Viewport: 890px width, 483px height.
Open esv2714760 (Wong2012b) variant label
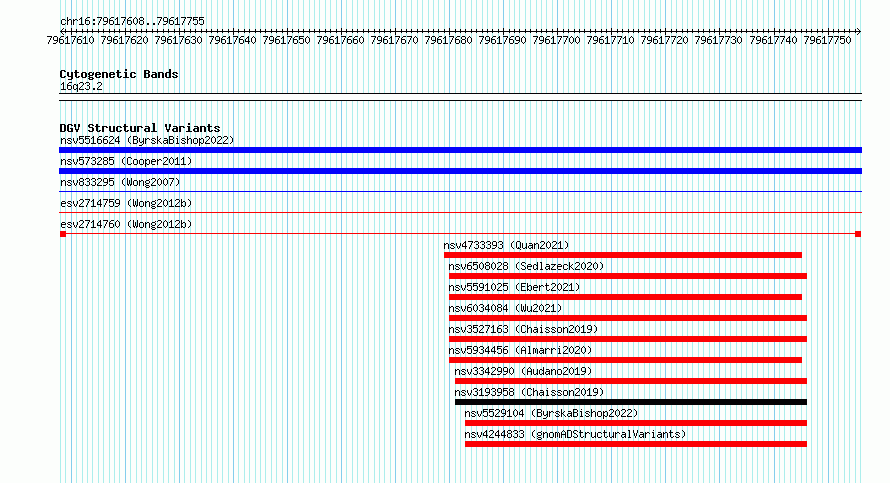pyautogui.click(x=126, y=224)
